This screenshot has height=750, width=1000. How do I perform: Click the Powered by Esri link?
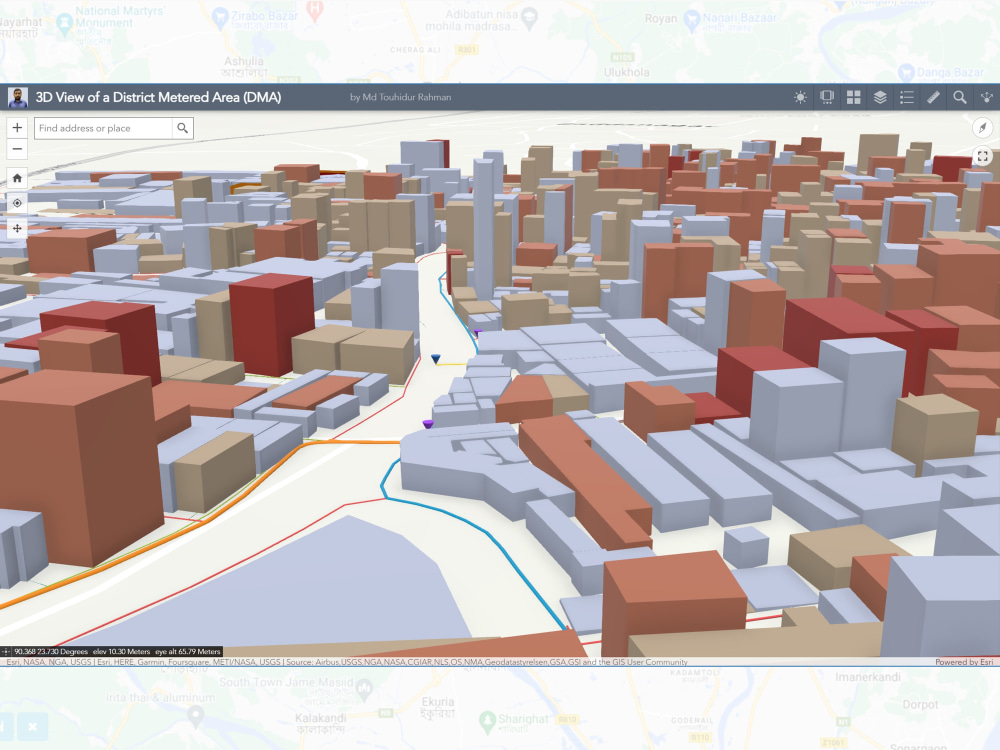pos(963,661)
